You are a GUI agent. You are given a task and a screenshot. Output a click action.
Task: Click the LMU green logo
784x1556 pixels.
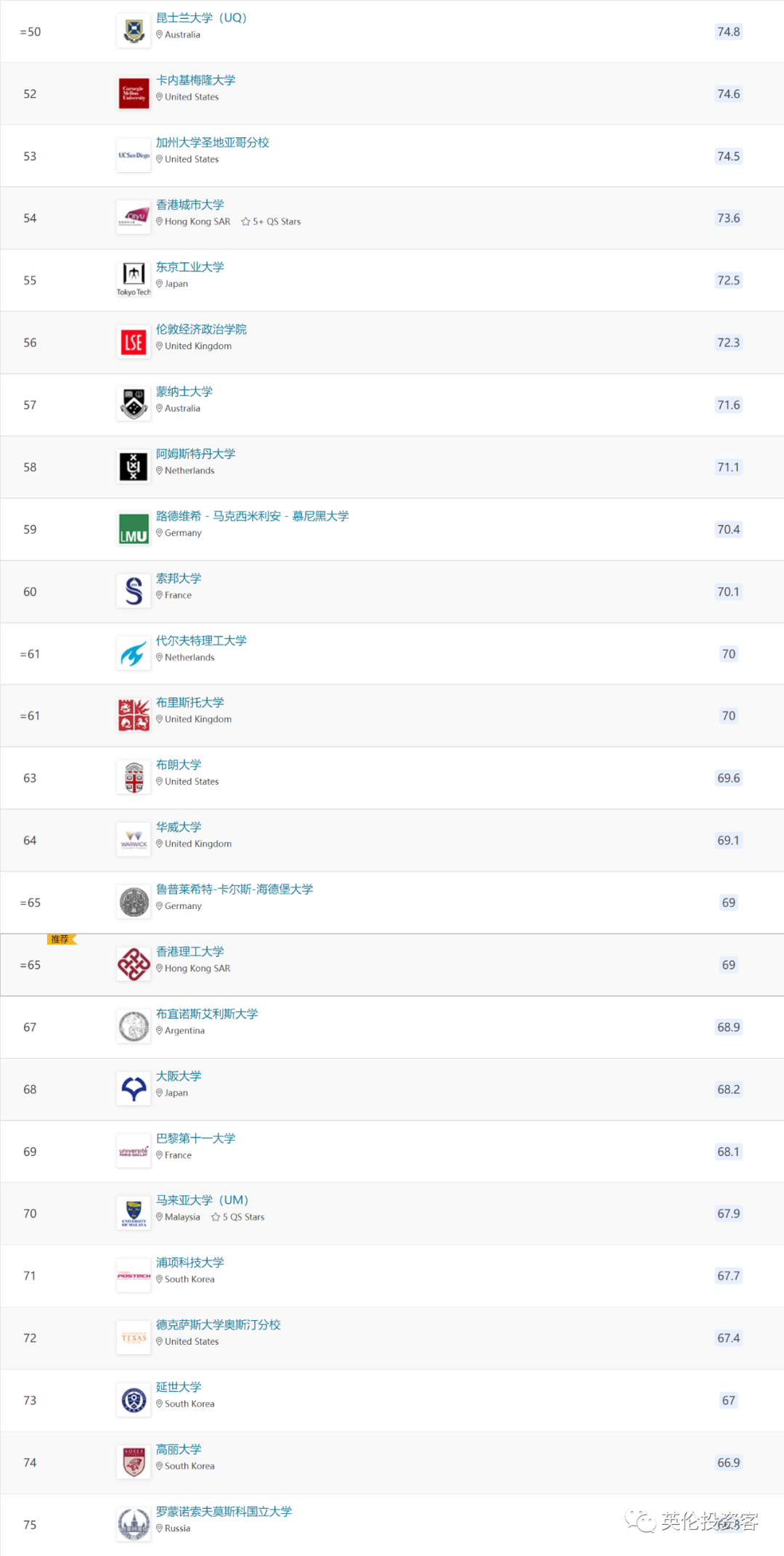(x=134, y=529)
